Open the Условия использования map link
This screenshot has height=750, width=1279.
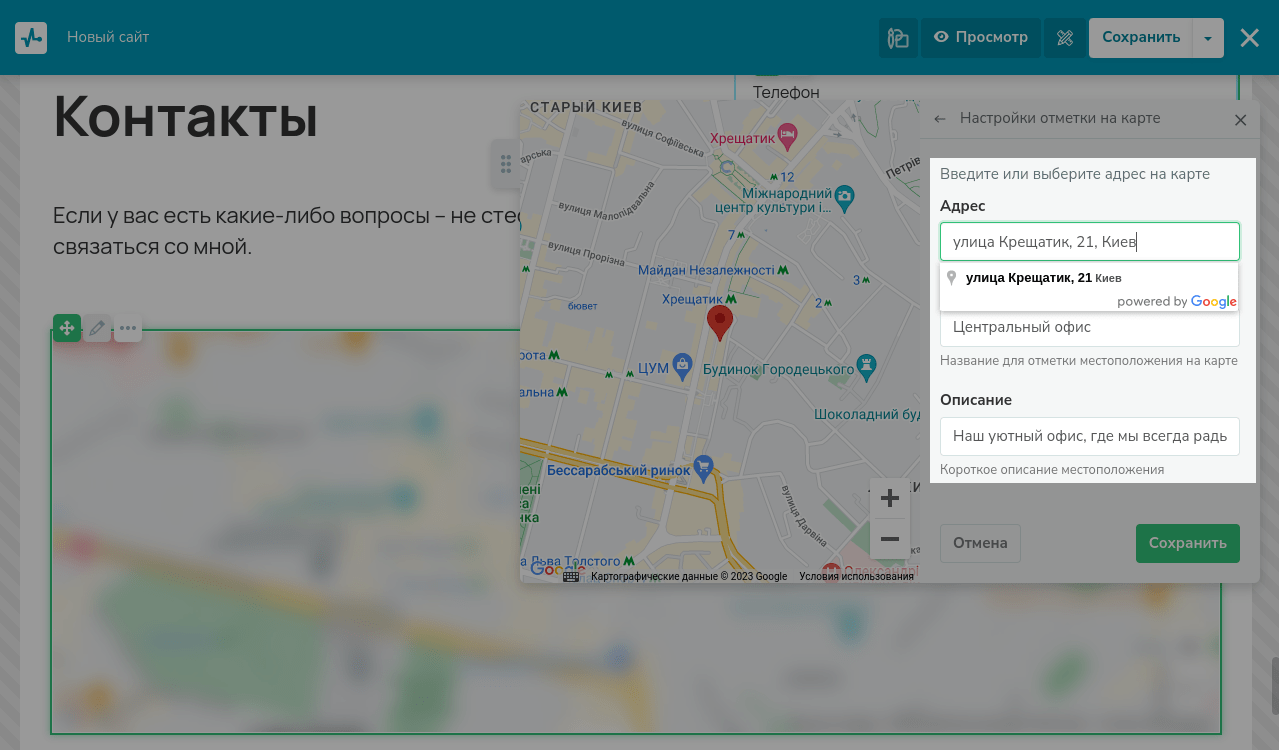(x=856, y=576)
